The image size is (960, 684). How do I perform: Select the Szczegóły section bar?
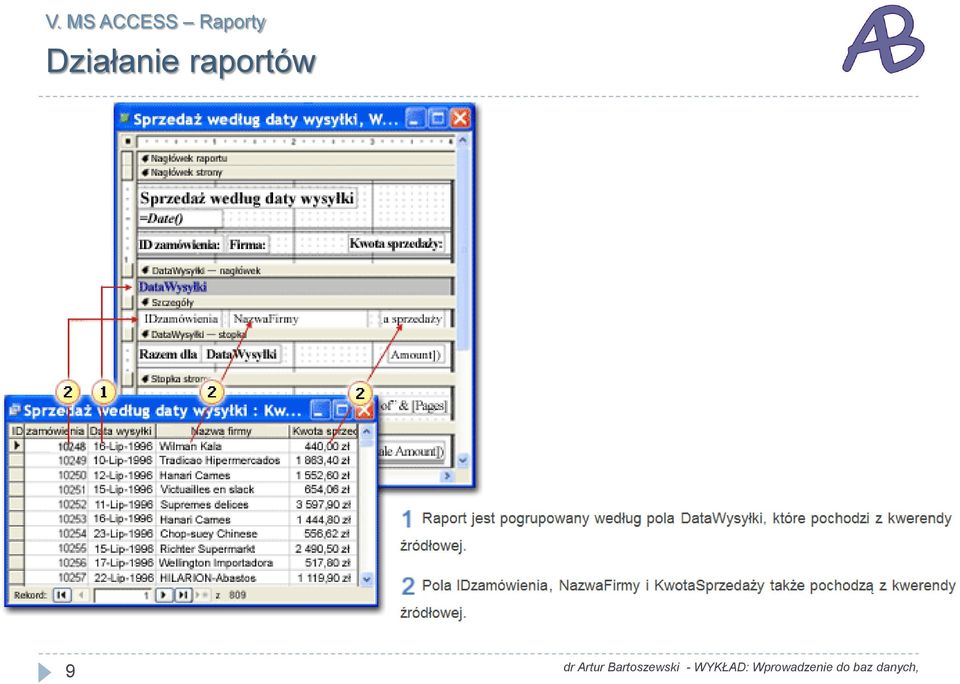pos(296,302)
